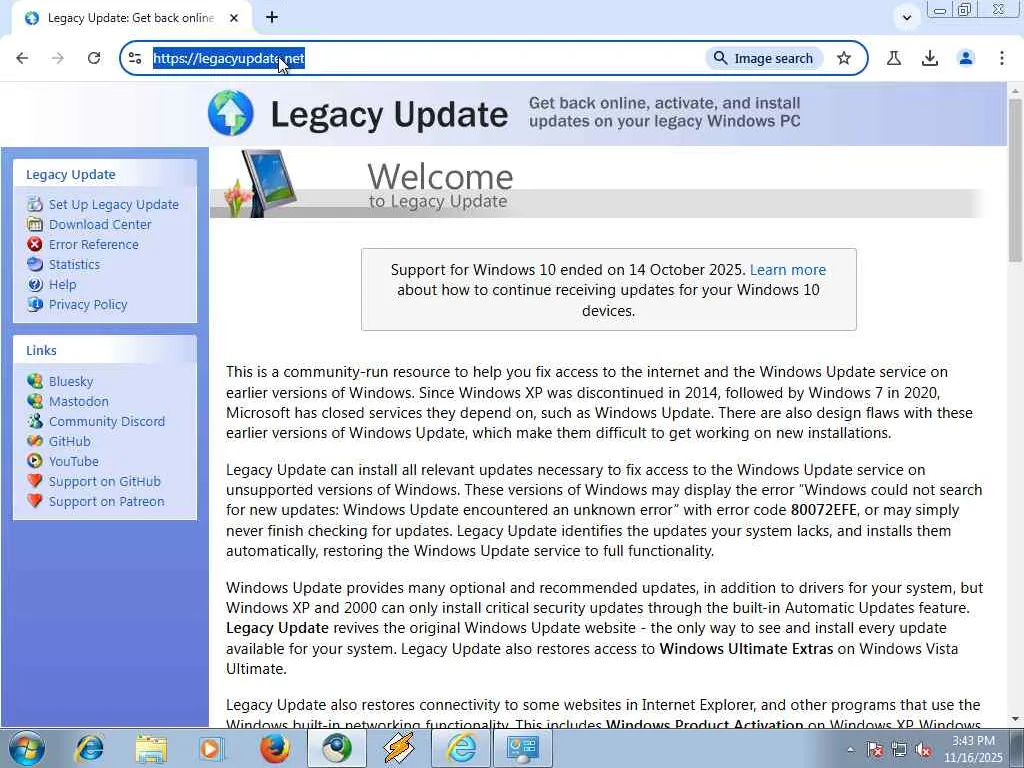Open Support on Patreon link
The width and height of the screenshot is (1024, 768).
point(106,502)
